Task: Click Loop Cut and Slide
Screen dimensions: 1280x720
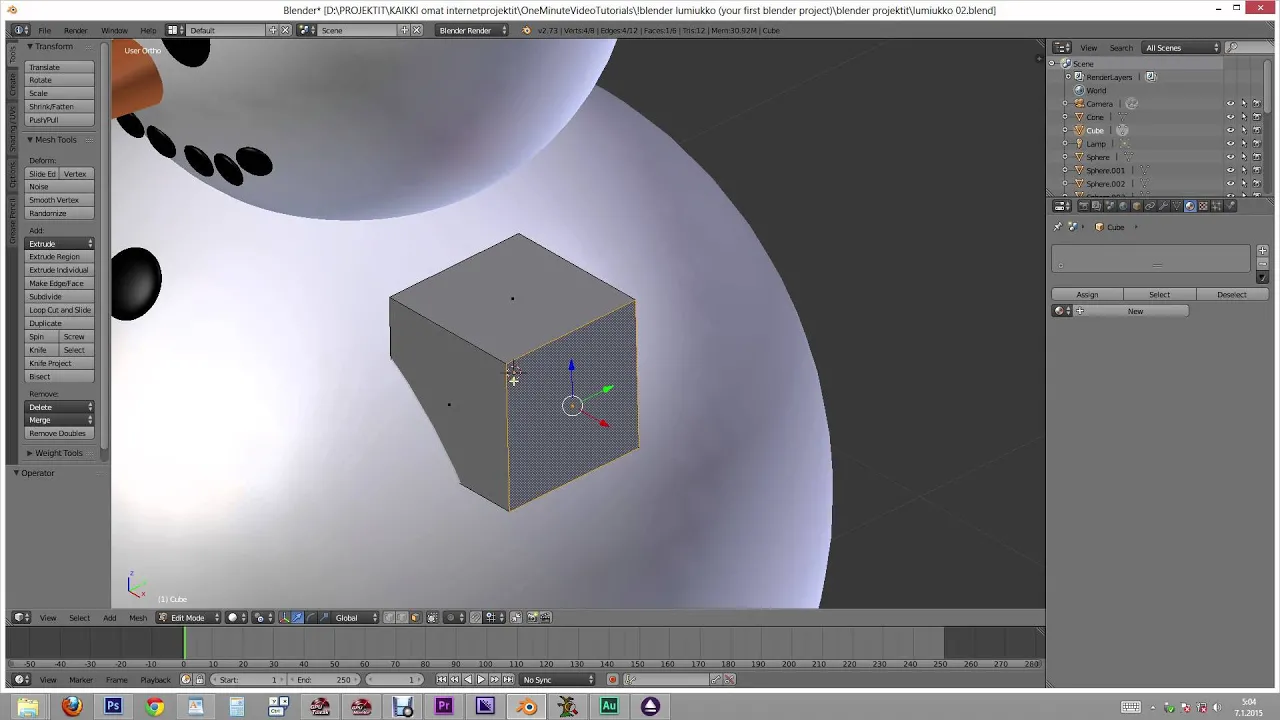Action: pos(60,310)
